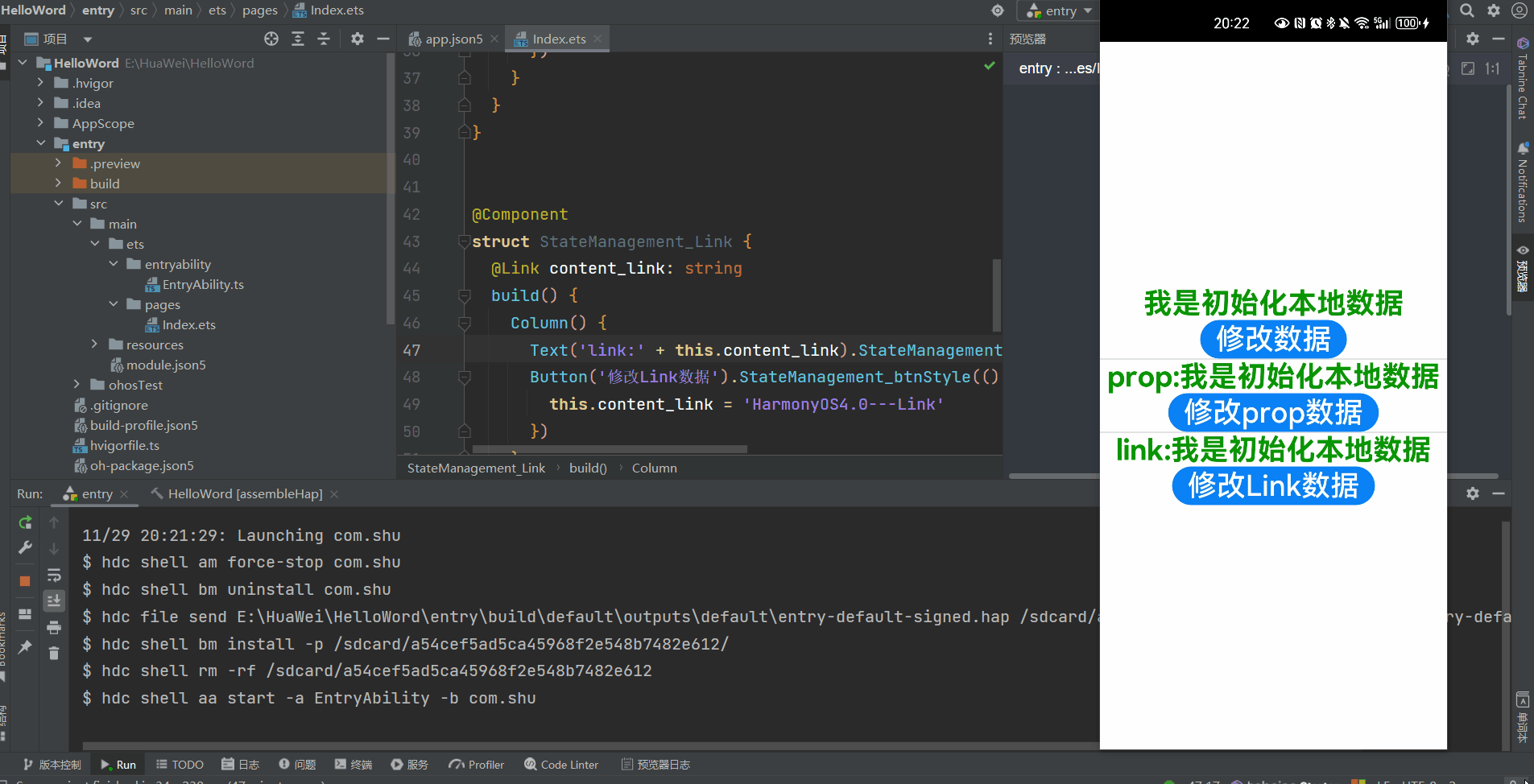Close the app.json5 tab
Image resolution: width=1534 pixels, height=784 pixels.
click(x=494, y=39)
